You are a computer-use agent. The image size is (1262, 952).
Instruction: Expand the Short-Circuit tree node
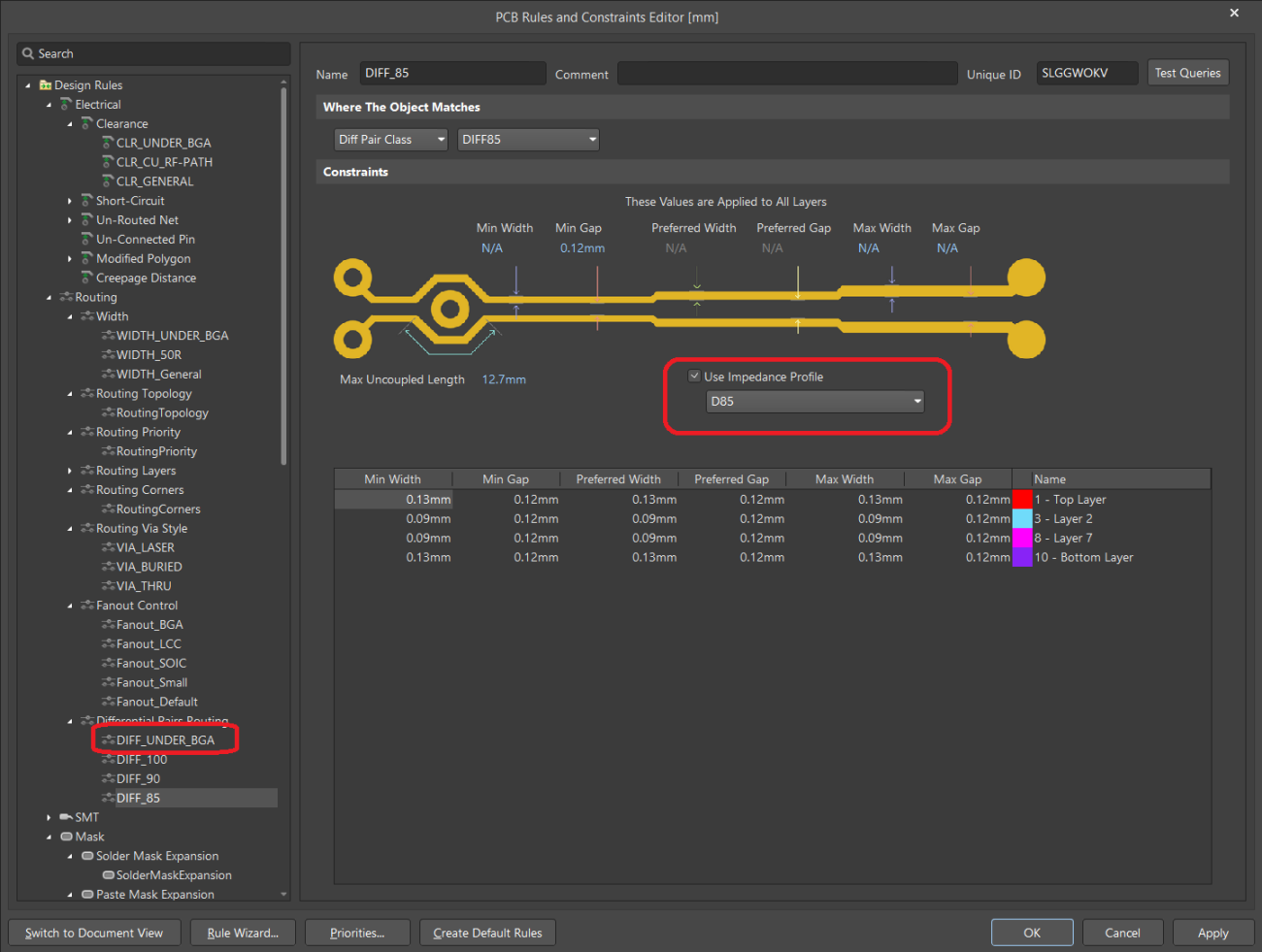pos(70,201)
